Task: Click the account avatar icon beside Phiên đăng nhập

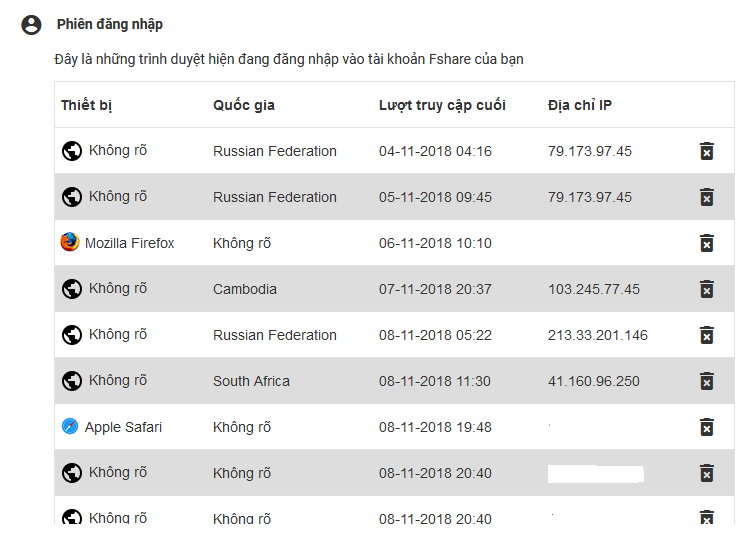Action: 31,25
